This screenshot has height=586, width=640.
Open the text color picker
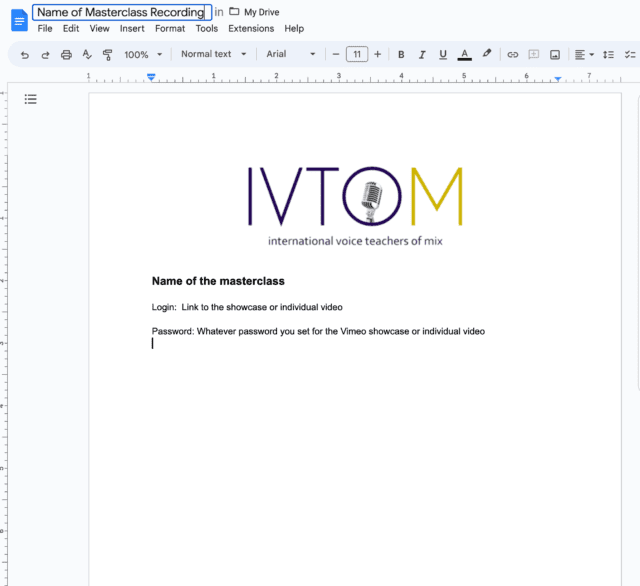tap(464, 55)
